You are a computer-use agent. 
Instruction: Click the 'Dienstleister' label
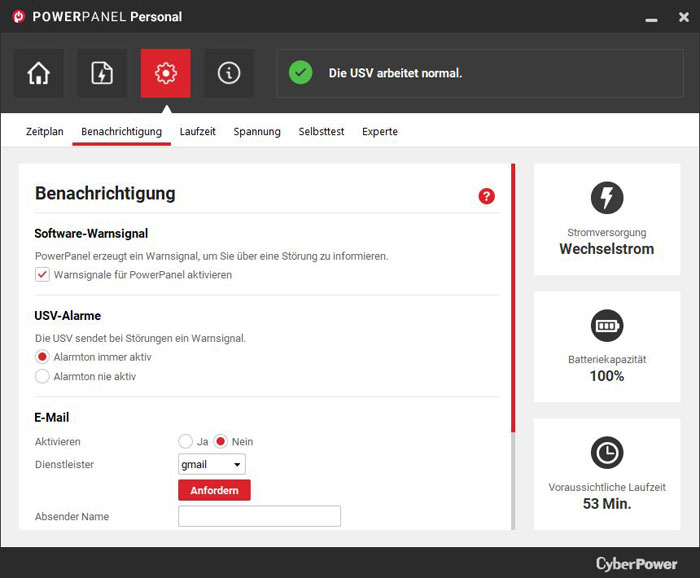[x=64, y=464]
